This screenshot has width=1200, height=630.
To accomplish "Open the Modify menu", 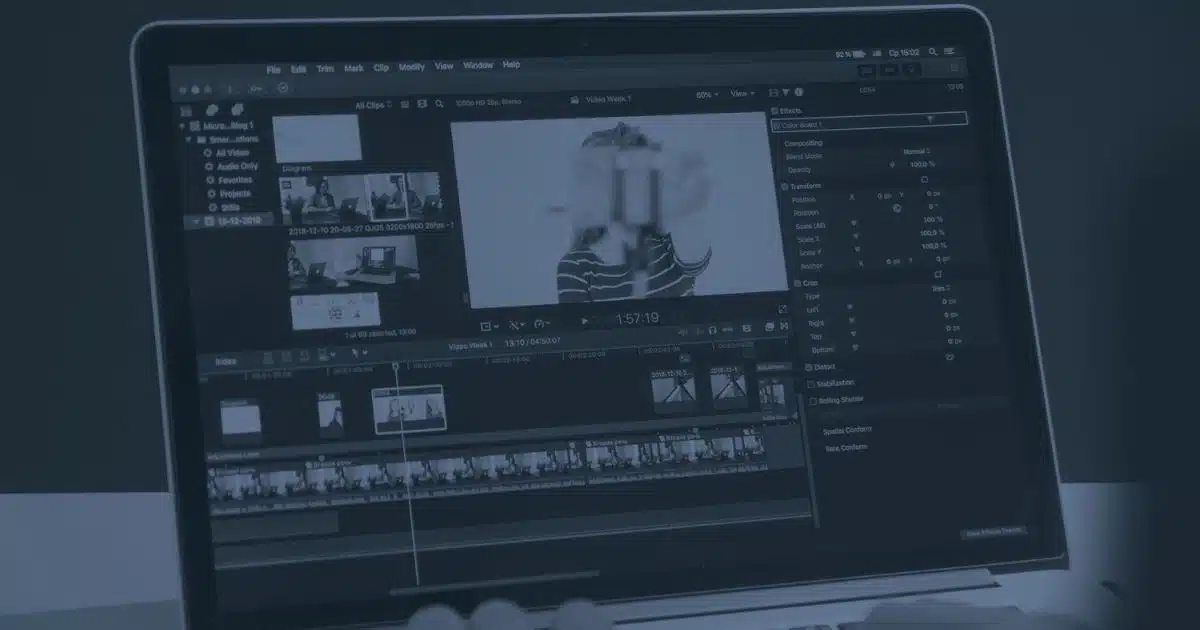I will 412,67.
